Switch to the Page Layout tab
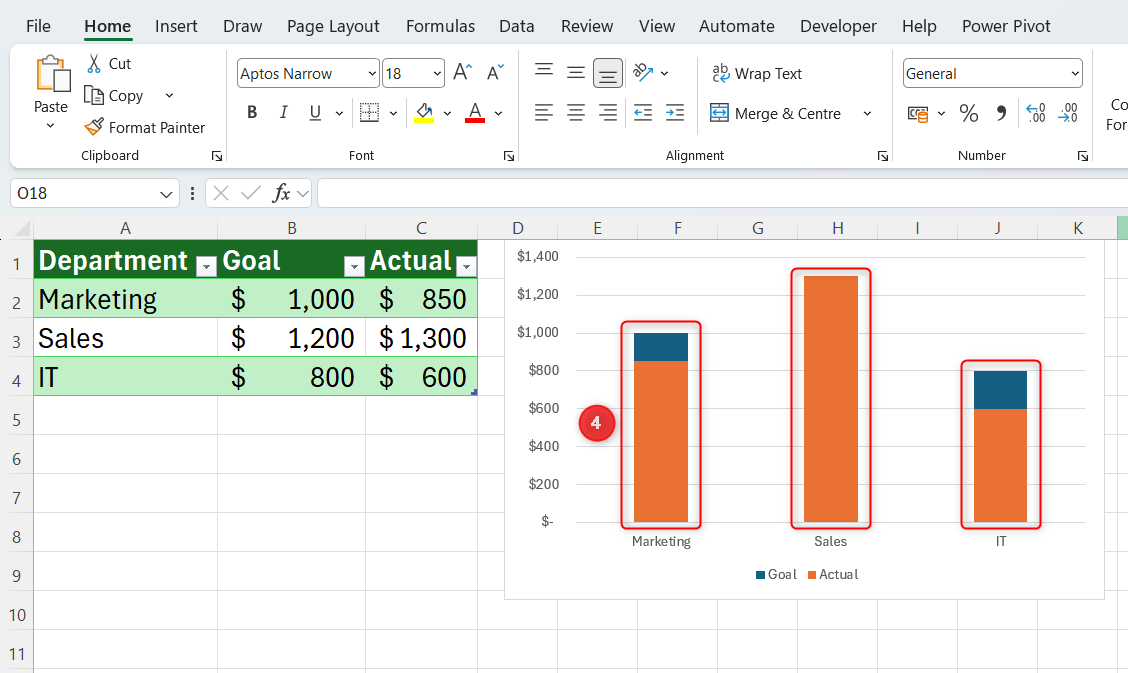The width and height of the screenshot is (1128, 673). coord(333,27)
